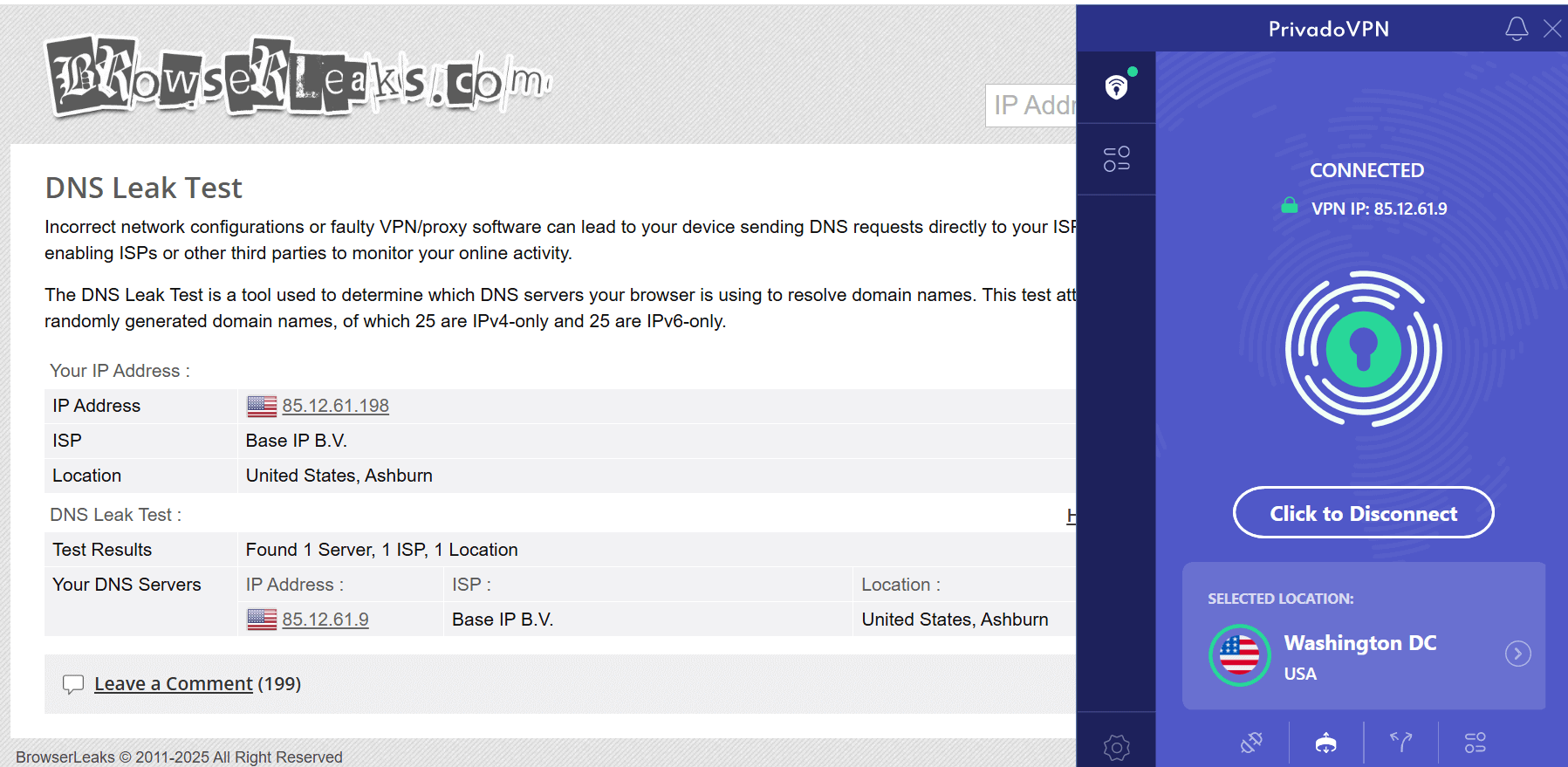Click the US flag next to 85.12.61.198
Screen dimensions: 1568x767
262,406
